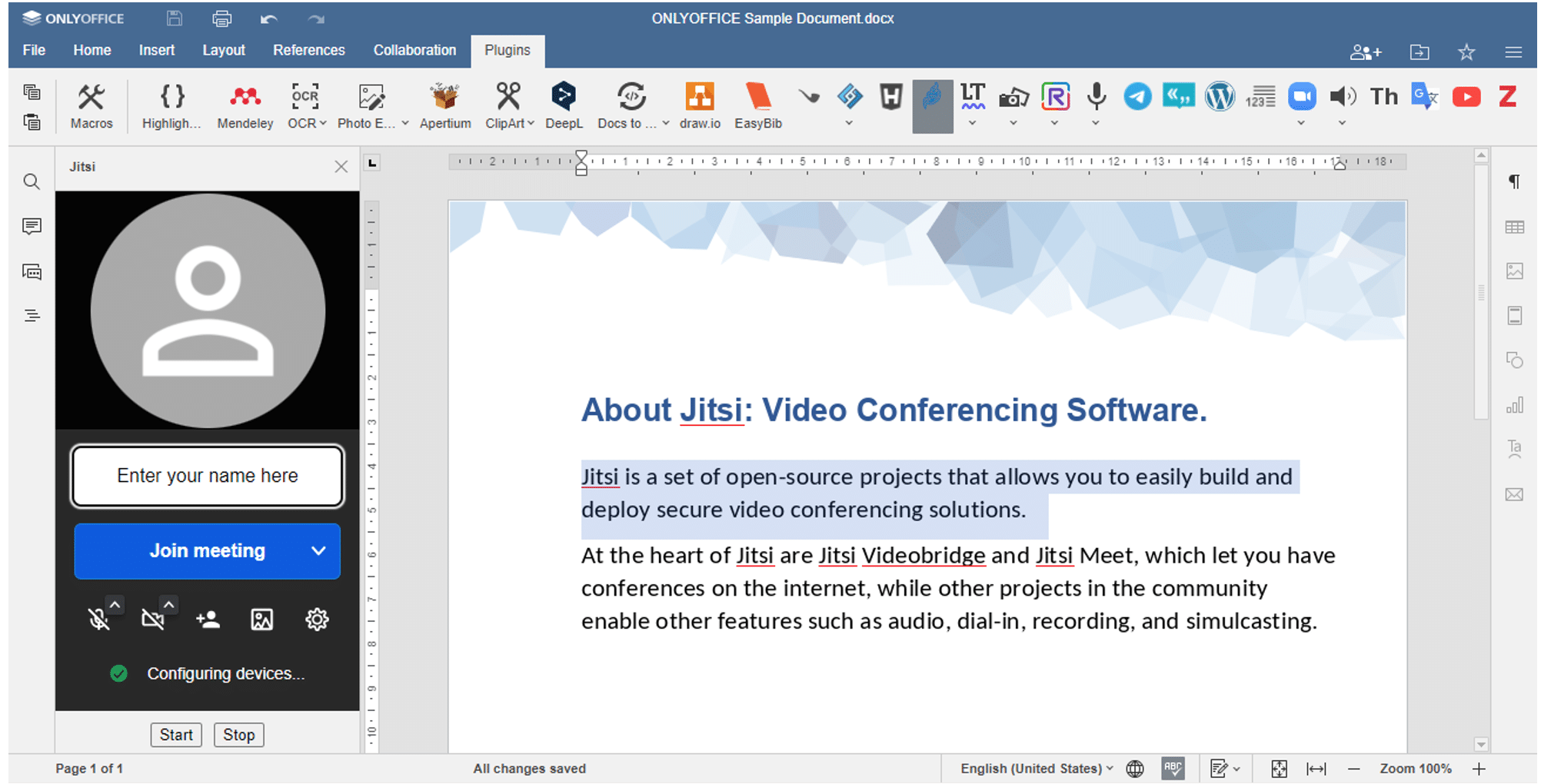This screenshot has height=784, width=1541.
Task: Open microphone device options caret
Action: tap(115, 605)
